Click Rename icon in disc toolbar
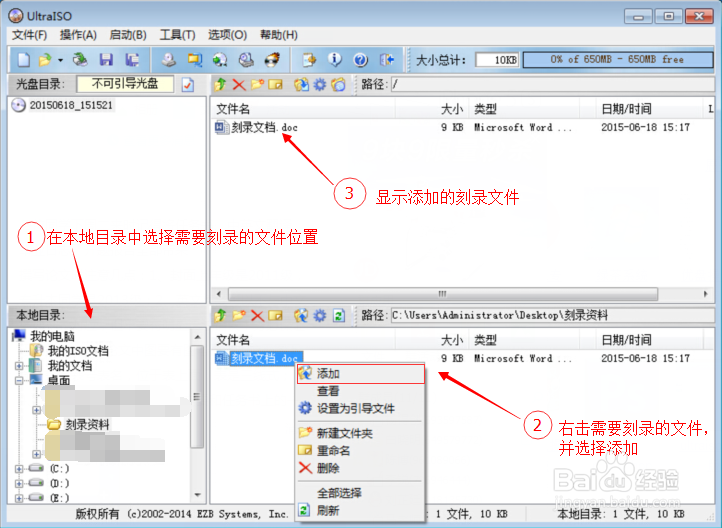 tap(275, 85)
